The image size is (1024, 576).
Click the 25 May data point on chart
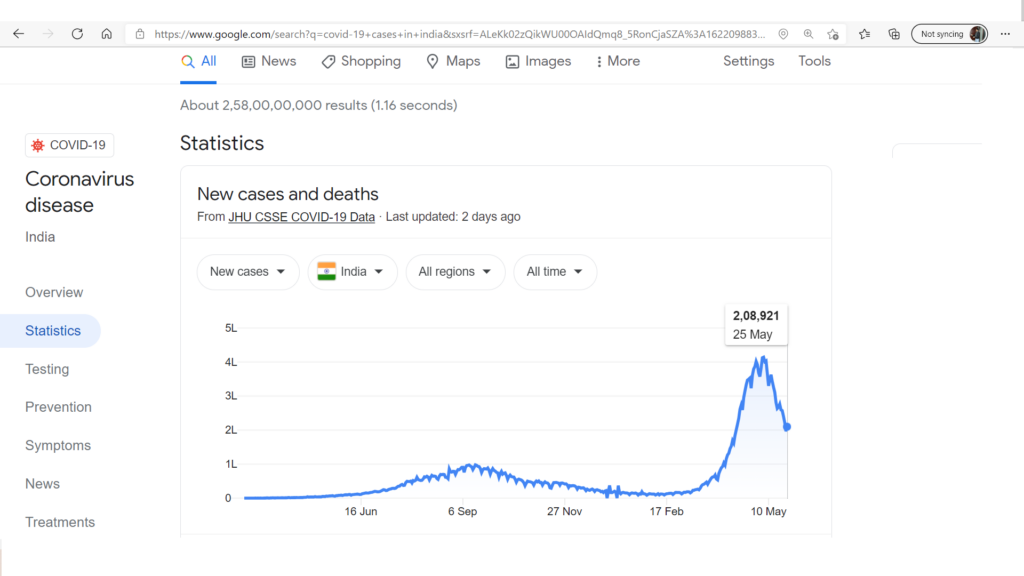pos(787,427)
